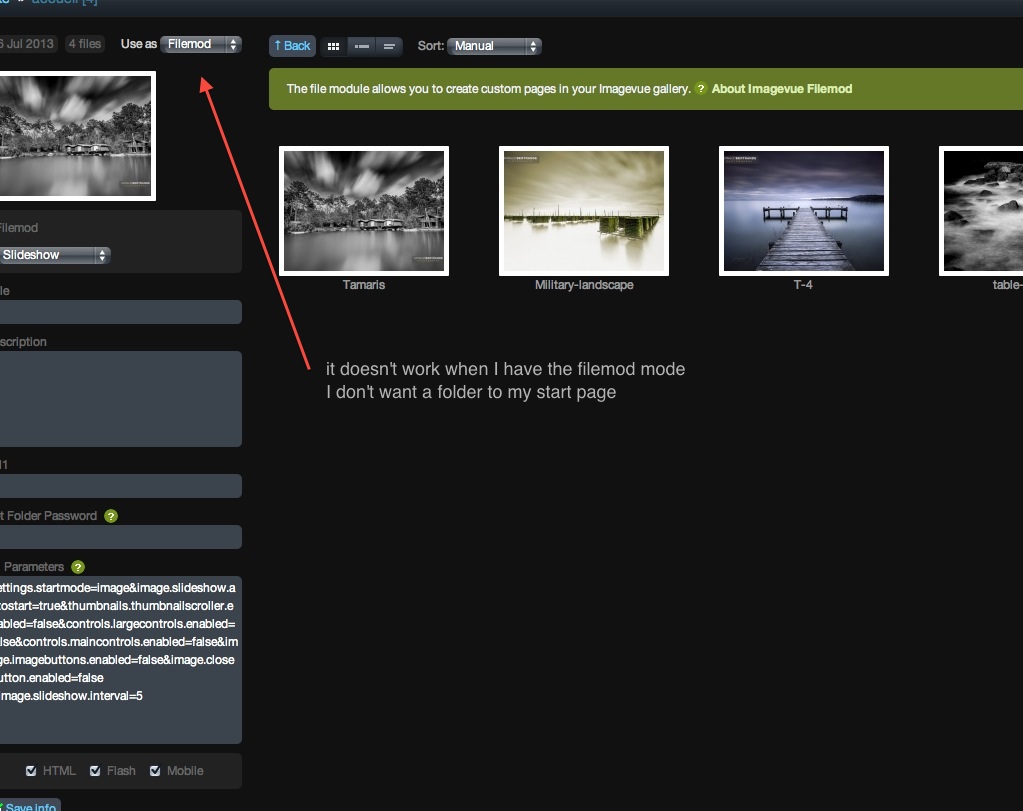Click into the Parameters text area
1023x811 pixels.
(x=120, y=660)
